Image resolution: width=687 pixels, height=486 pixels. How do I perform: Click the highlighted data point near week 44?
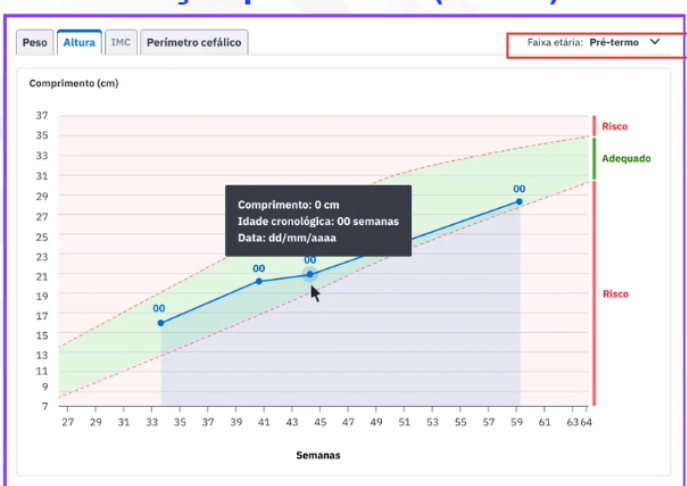point(310,275)
